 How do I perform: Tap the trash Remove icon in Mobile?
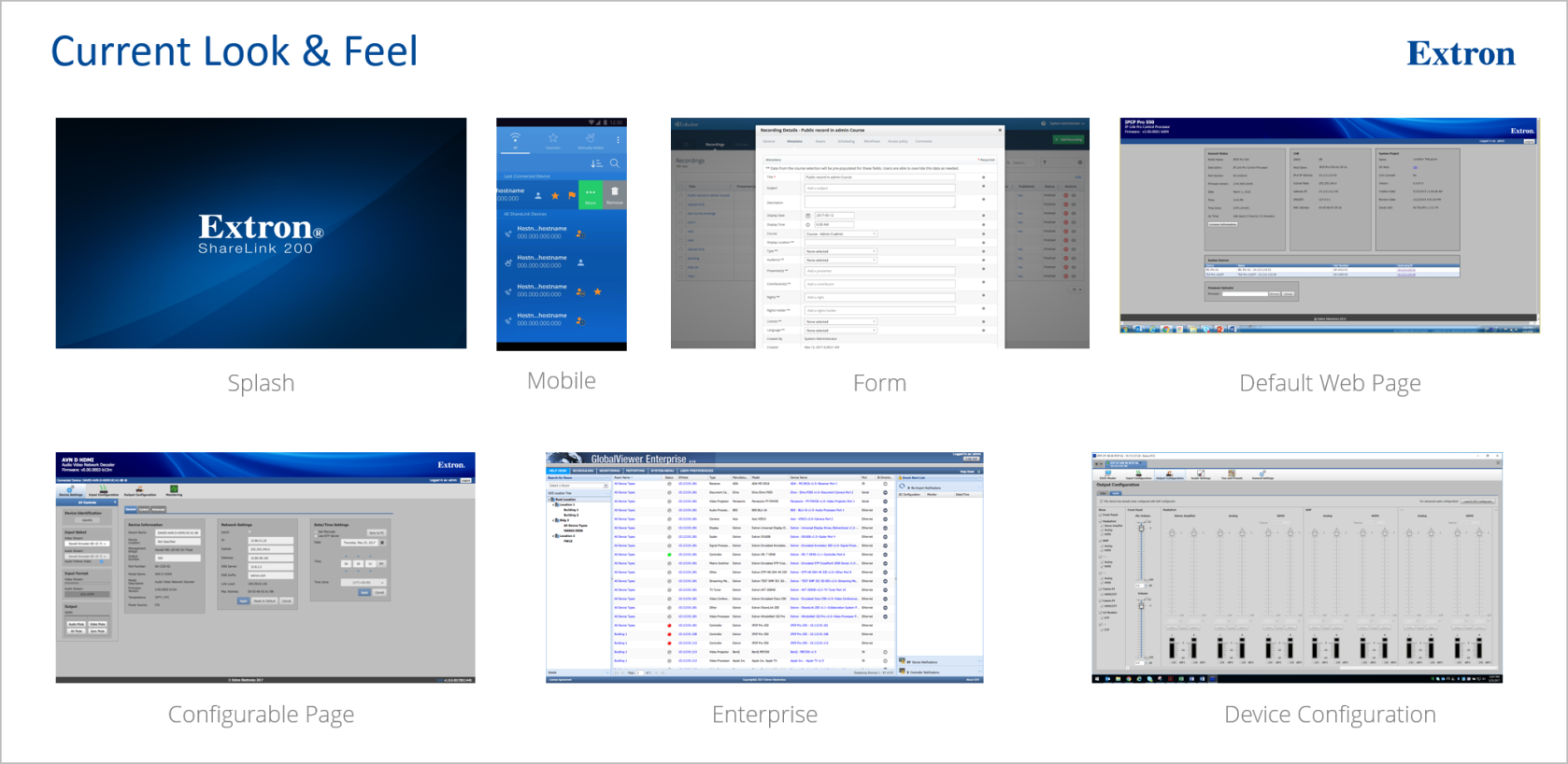point(615,191)
